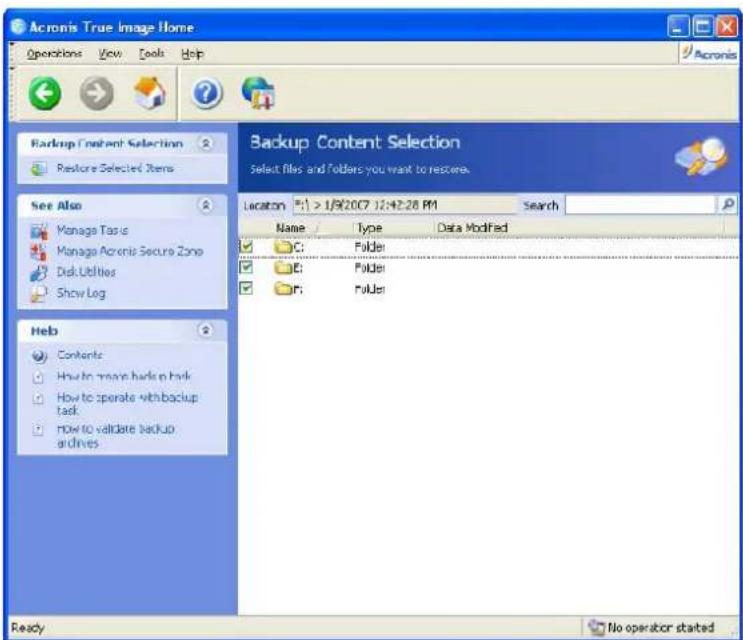
Task: Click the status bar operation icon
Action: coord(597,627)
